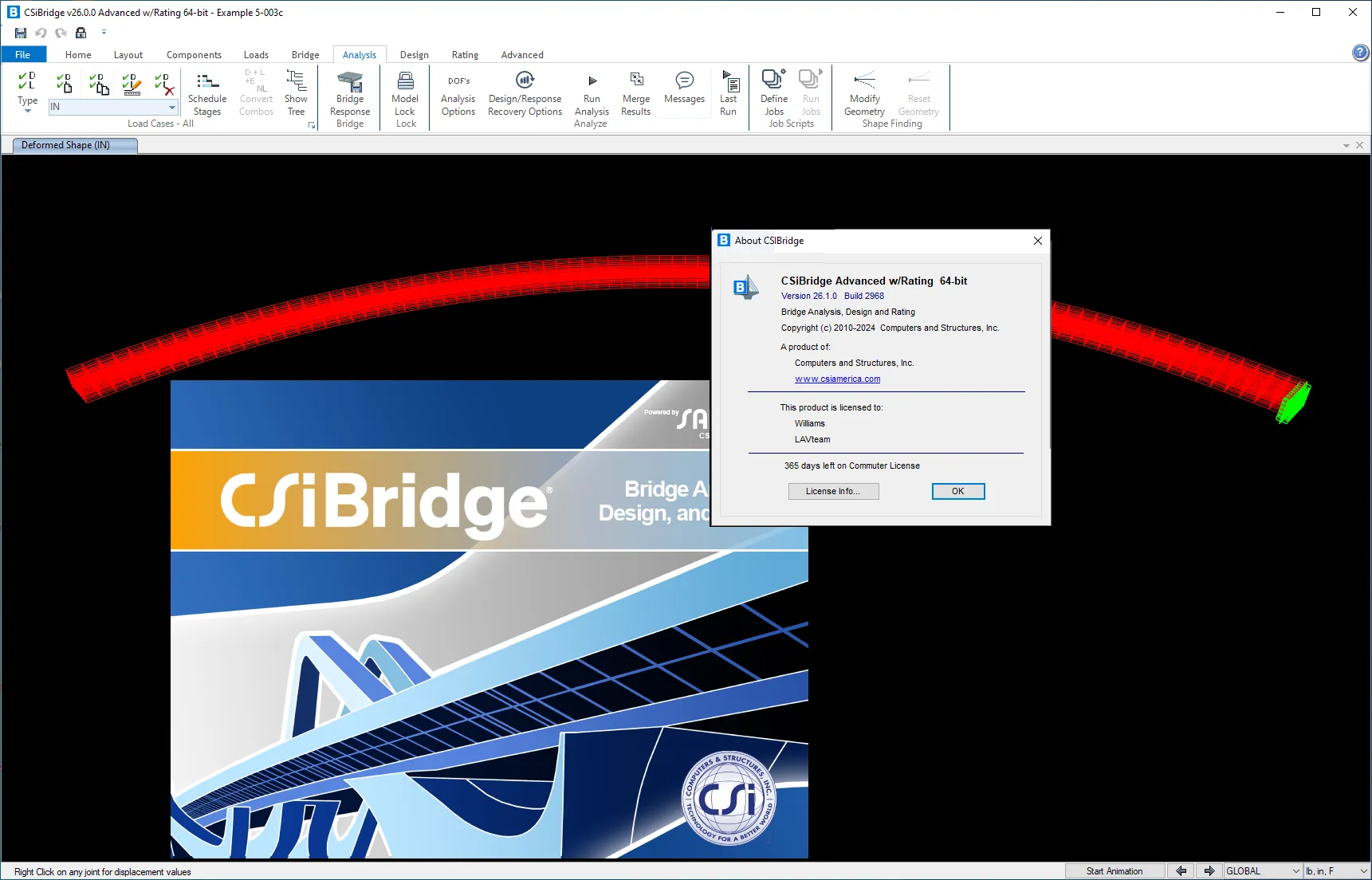Viewport: 1372px width, 880px height.
Task: Click the Delete Load Case red X icon
Action: point(164,83)
